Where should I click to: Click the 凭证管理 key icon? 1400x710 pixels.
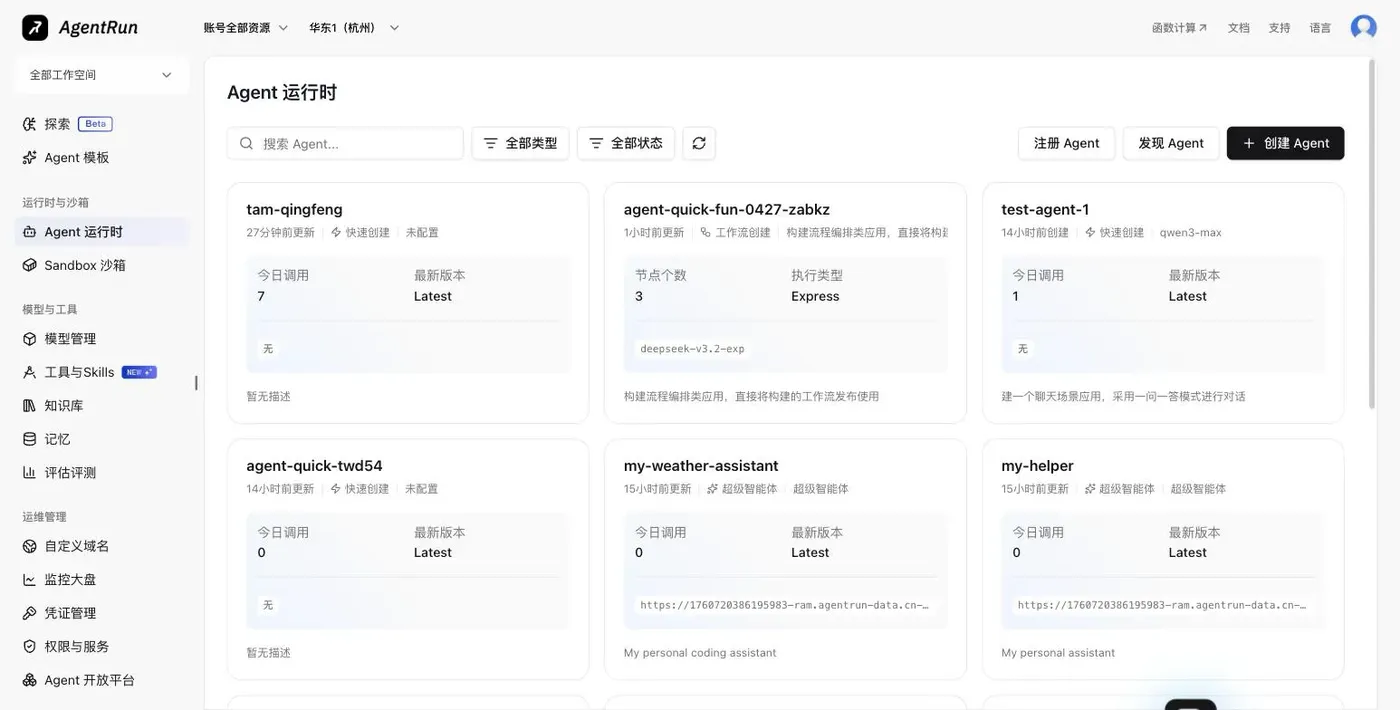coord(30,613)
